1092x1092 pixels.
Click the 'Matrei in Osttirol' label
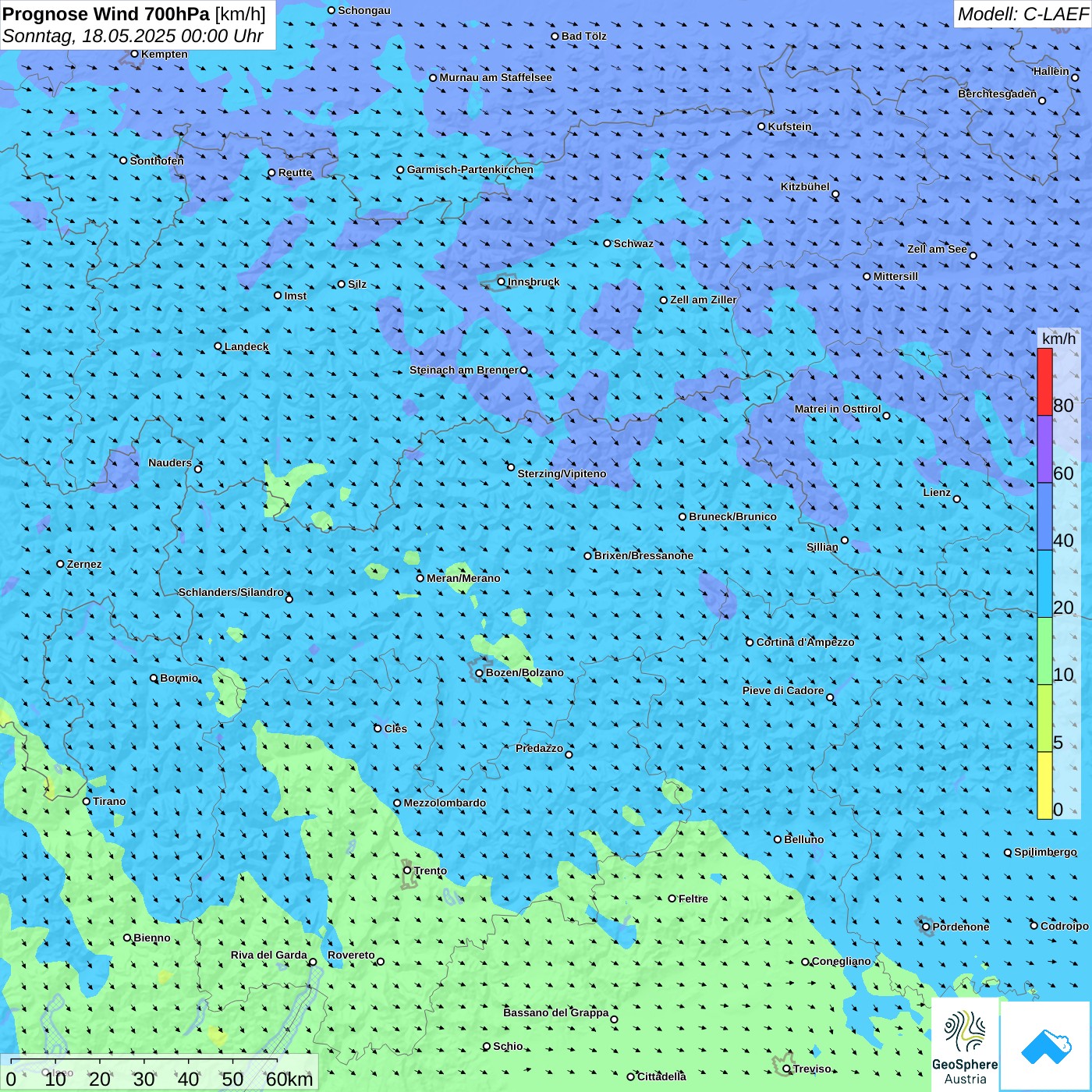click(x=838, y=409)
